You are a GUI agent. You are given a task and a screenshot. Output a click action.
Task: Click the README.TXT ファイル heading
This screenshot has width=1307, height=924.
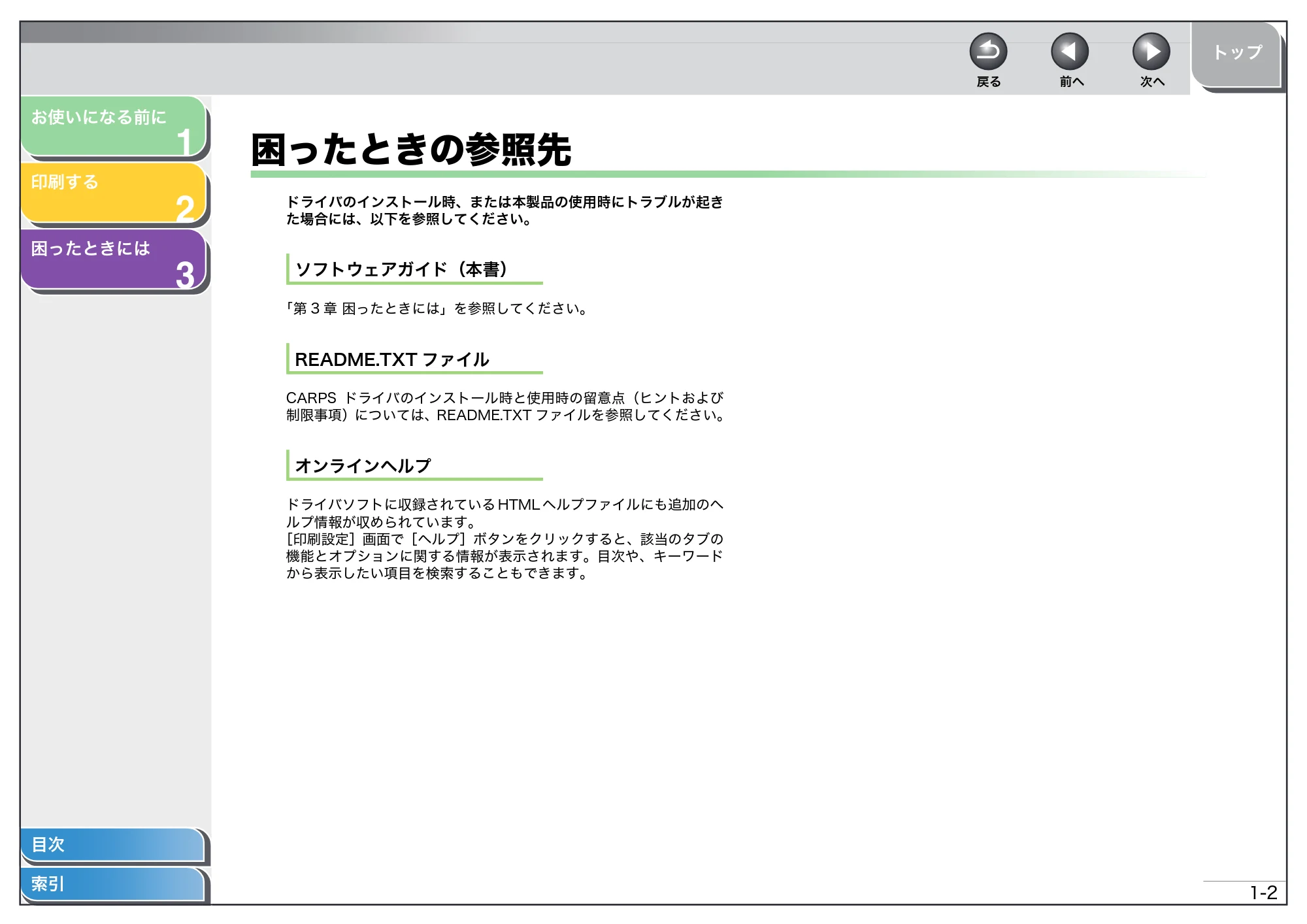391,359
